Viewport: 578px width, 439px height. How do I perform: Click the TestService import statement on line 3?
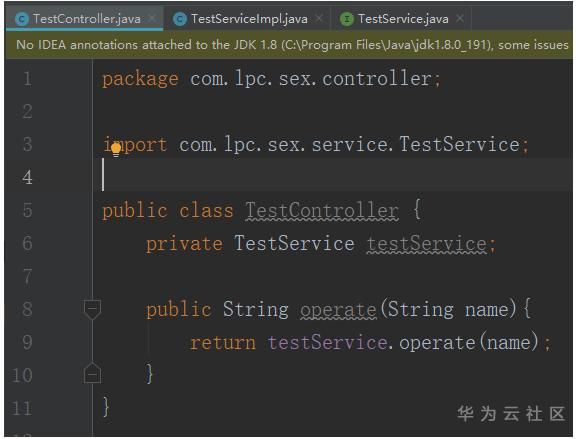point(315,144)
